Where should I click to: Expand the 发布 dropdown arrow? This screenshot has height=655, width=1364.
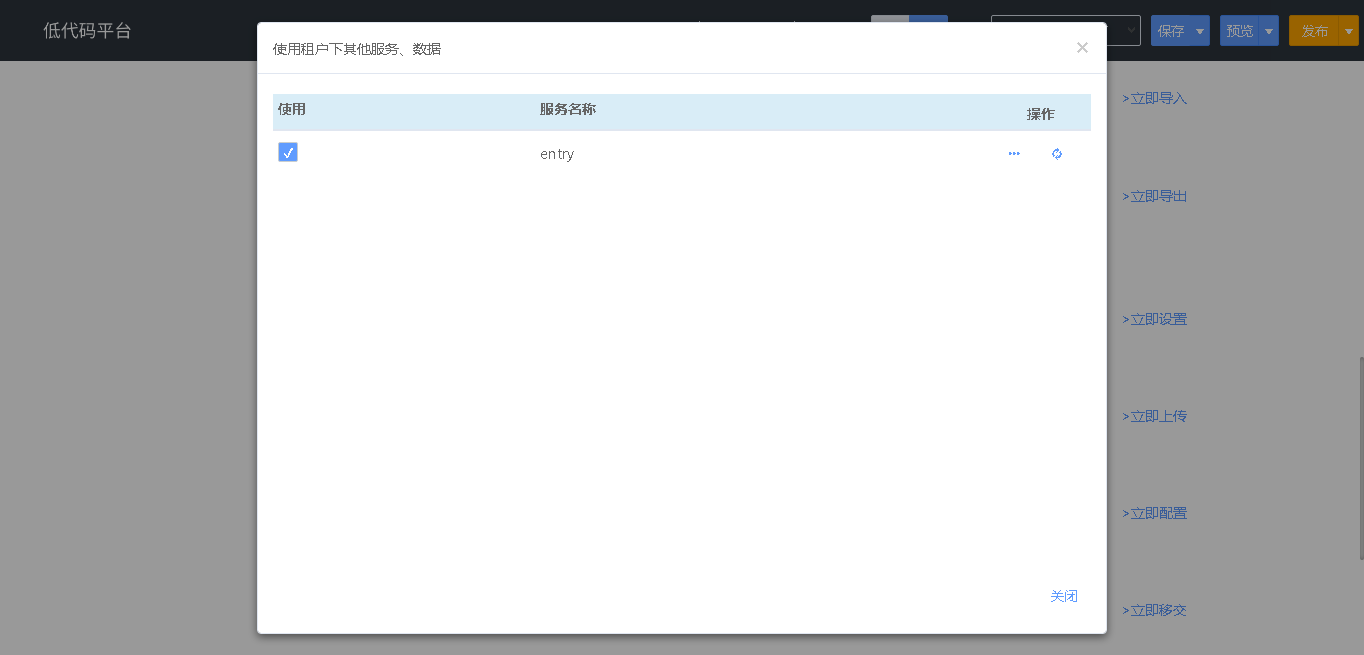(1349, 31)
